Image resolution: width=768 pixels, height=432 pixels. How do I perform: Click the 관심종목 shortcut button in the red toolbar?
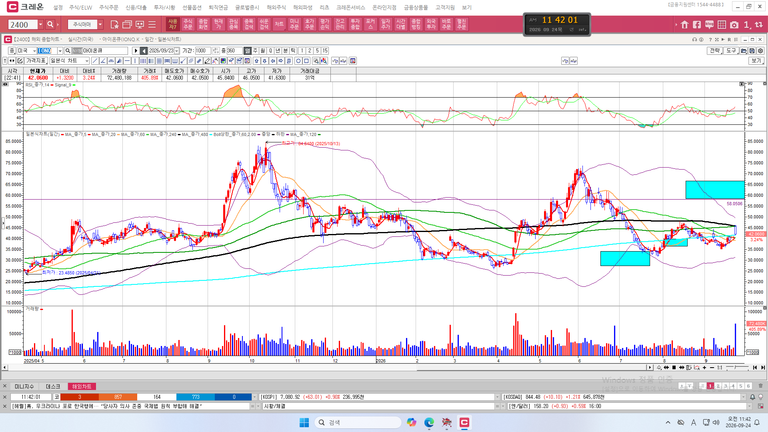tap(234, 24)
